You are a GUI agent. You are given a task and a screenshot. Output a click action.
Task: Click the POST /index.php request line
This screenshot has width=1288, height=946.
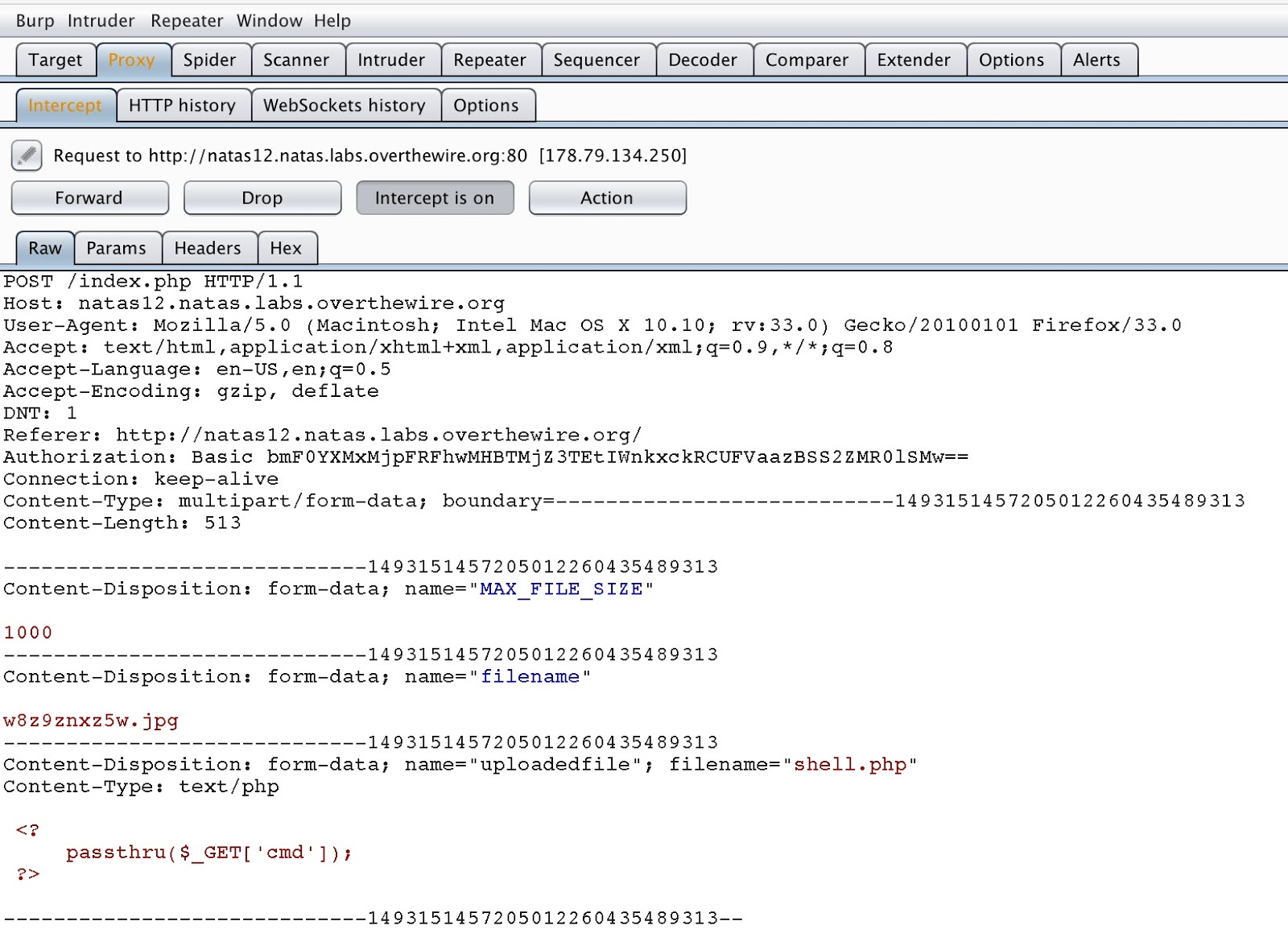click(x=153, y=282)
